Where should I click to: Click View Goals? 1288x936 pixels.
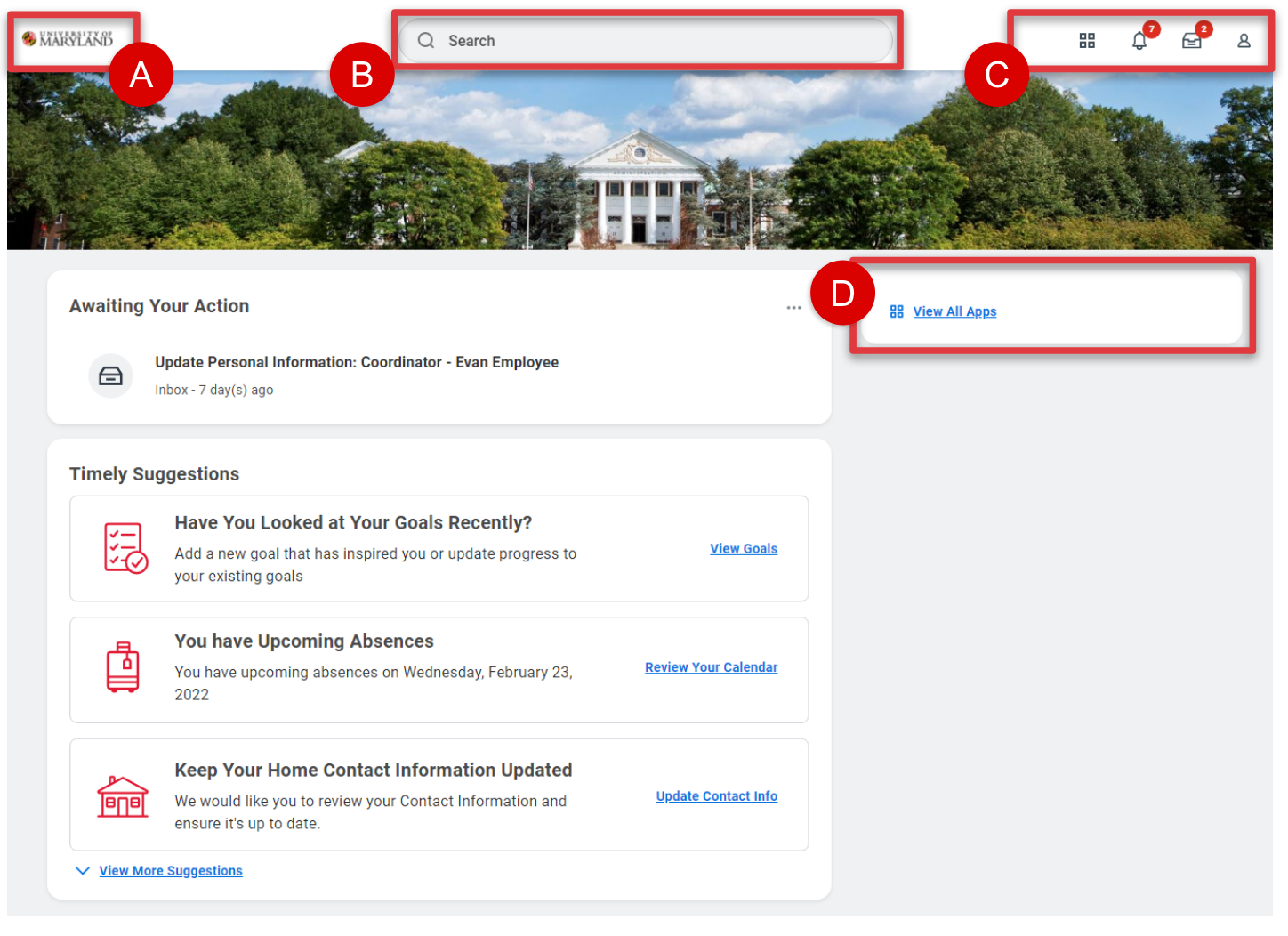pos(744,548)
